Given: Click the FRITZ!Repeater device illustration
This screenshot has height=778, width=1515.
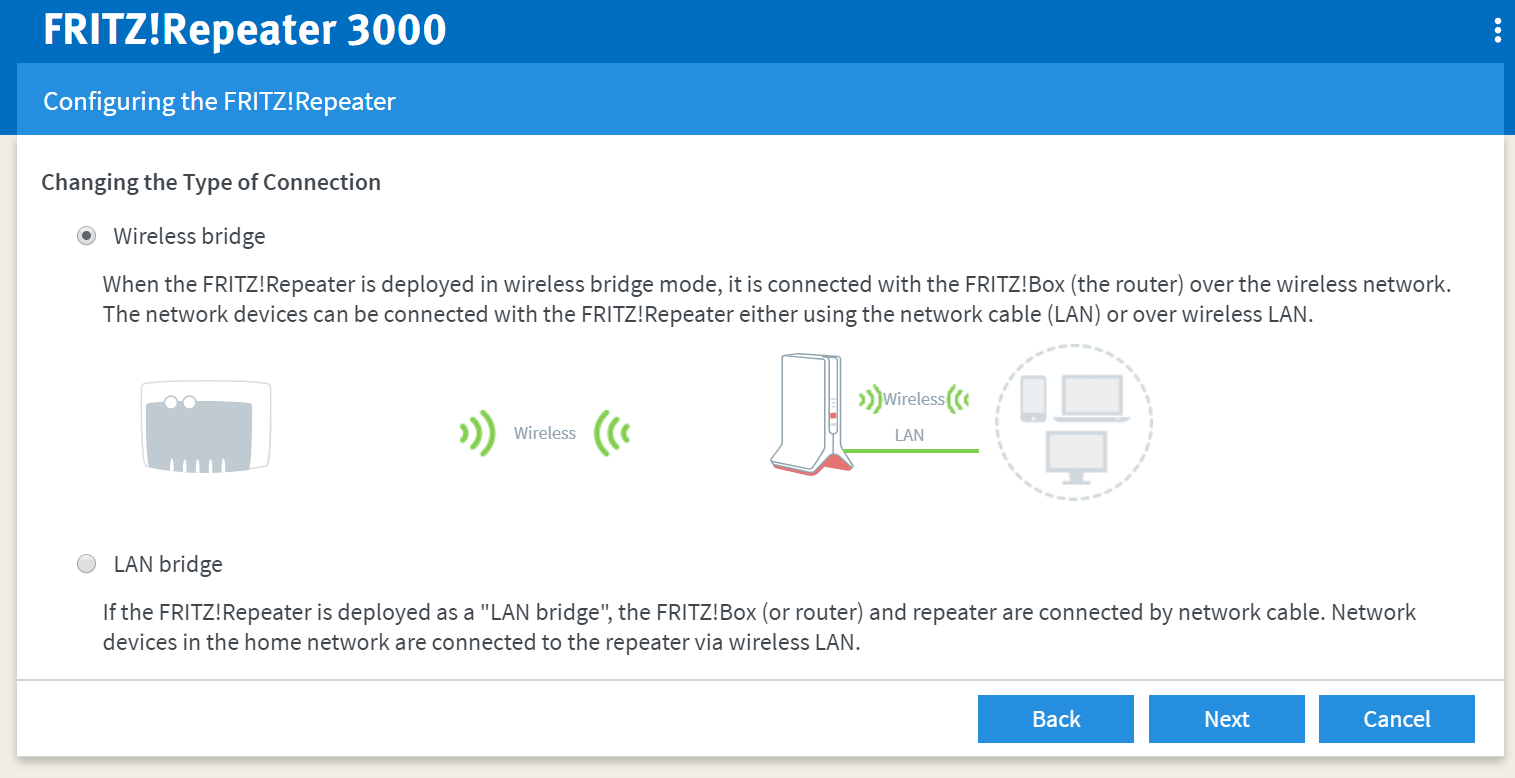Looking at the screenshot, I should pyautogui.click(x=808, y=415).
